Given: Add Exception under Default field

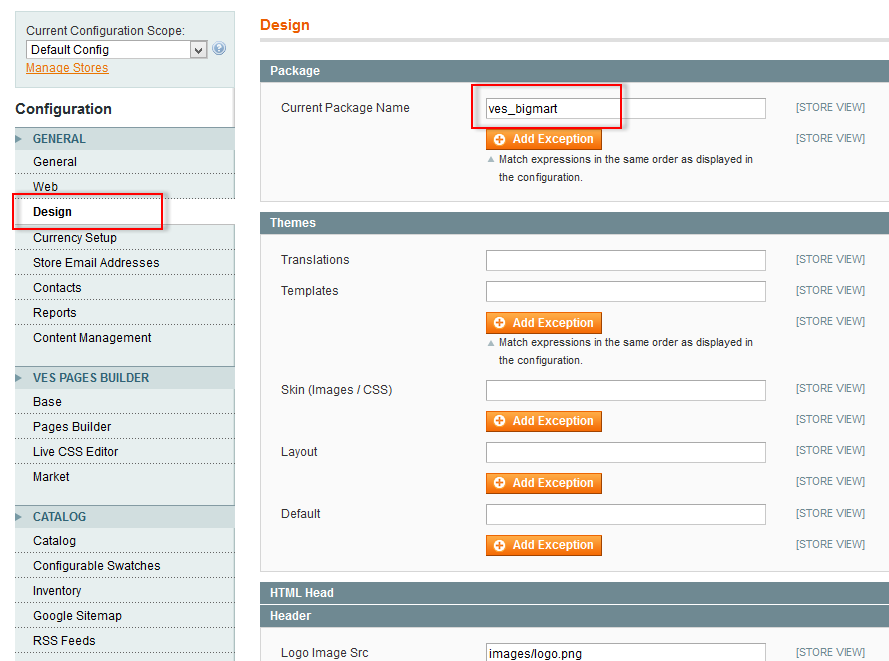Looking at the screenshot, I should point(544,545).
